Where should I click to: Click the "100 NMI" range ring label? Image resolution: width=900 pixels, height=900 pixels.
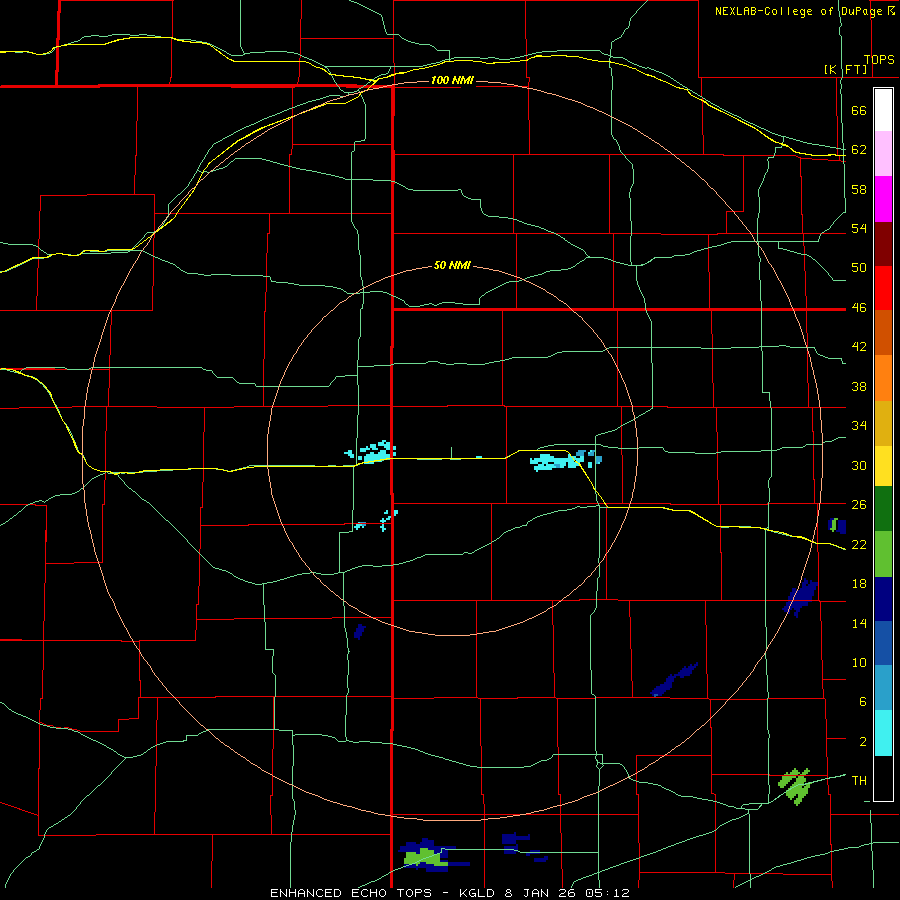(452, 80)
